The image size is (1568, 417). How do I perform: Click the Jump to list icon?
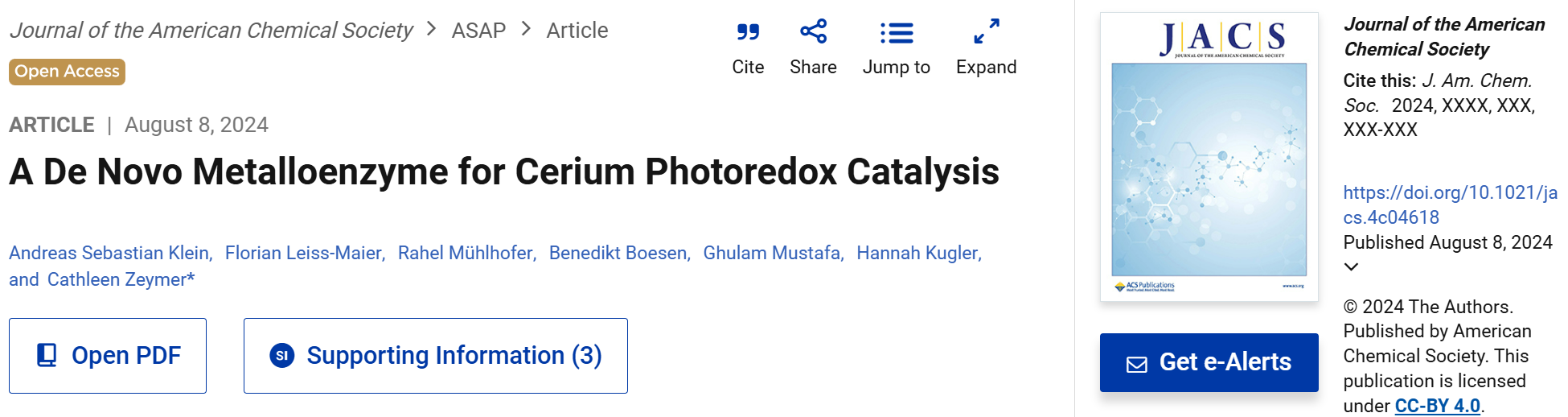coord(897,33)
